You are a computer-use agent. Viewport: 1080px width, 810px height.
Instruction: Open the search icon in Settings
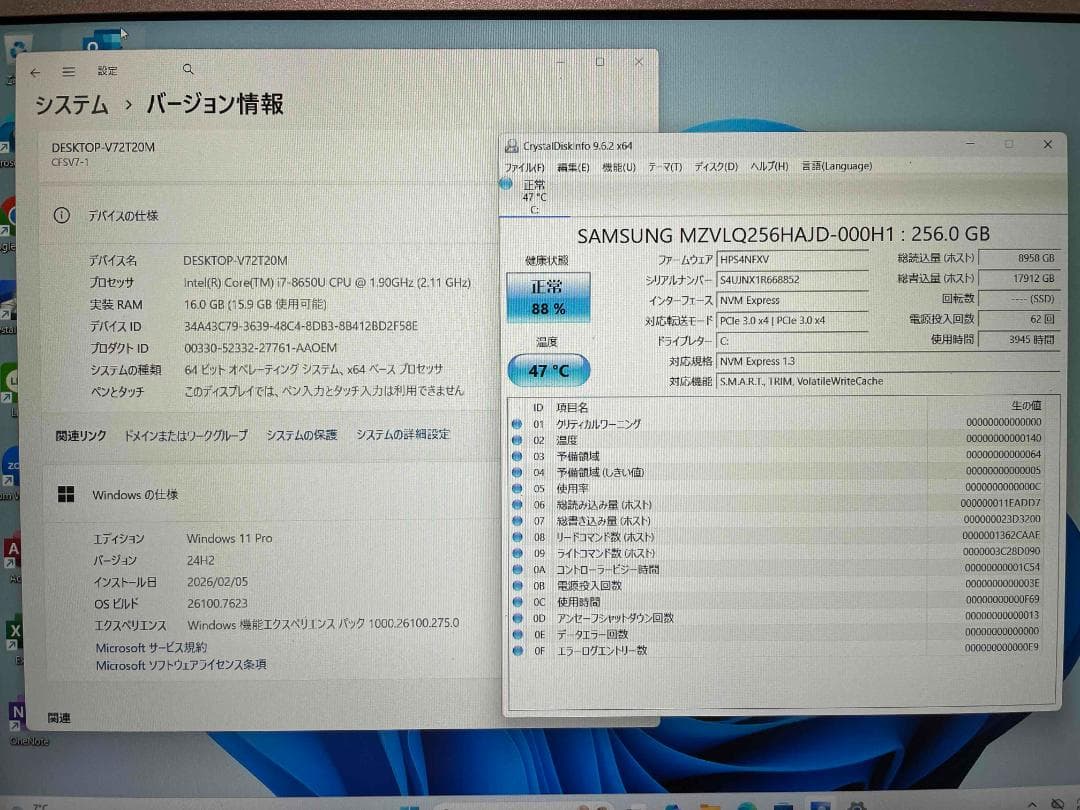188,70
